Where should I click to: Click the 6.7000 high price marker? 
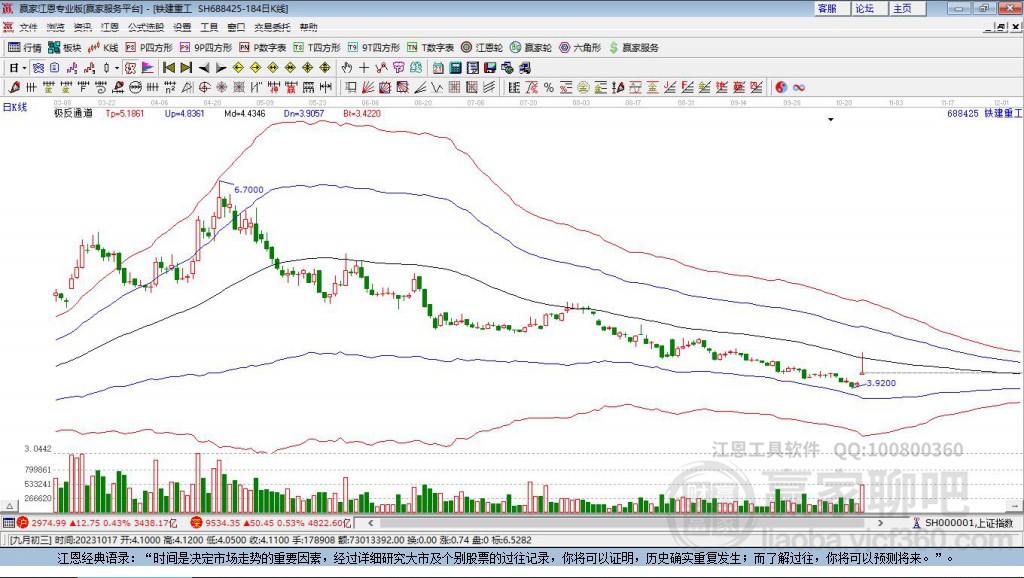[249, 189]
